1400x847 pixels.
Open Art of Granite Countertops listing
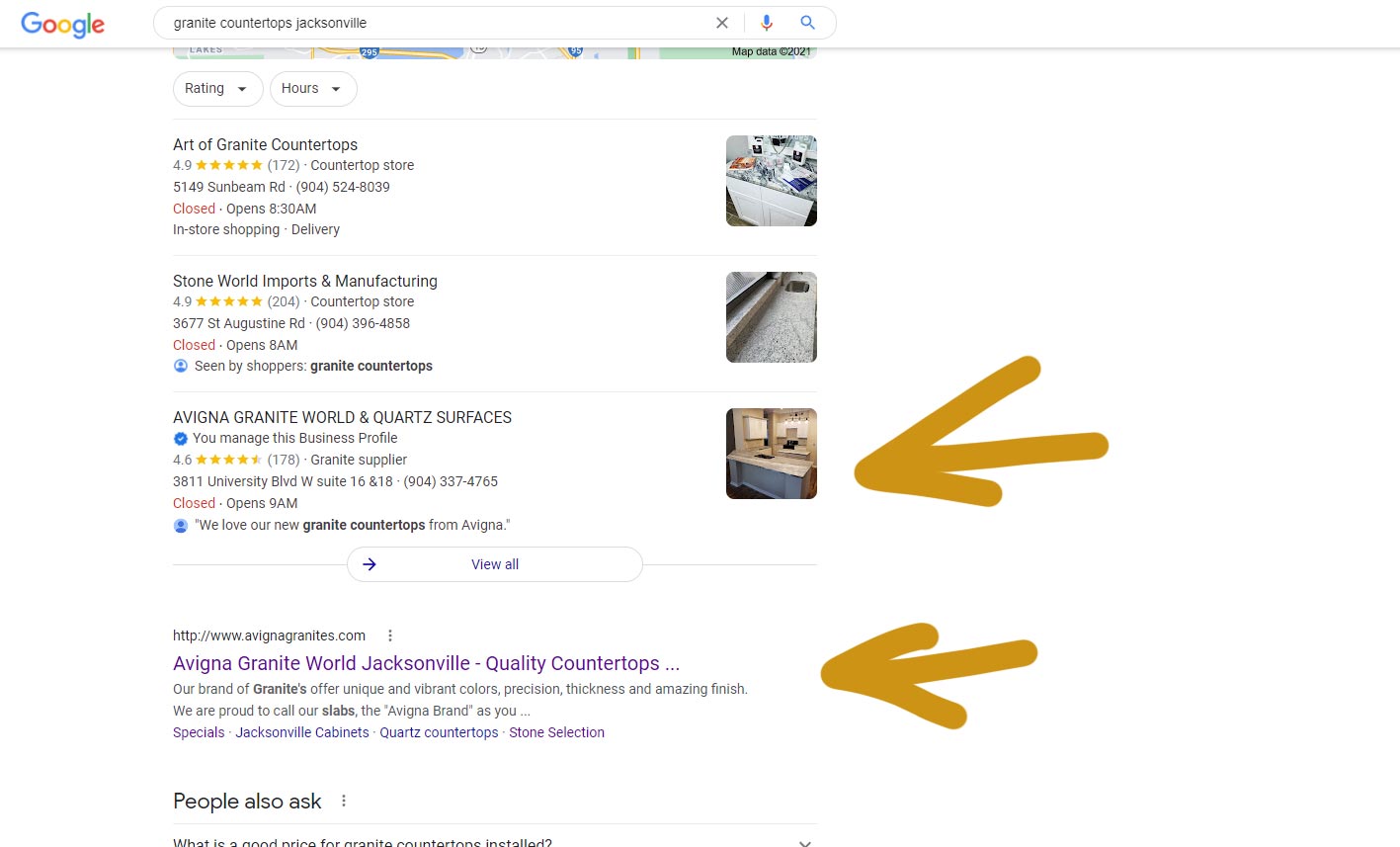click(x=265, y=144)
